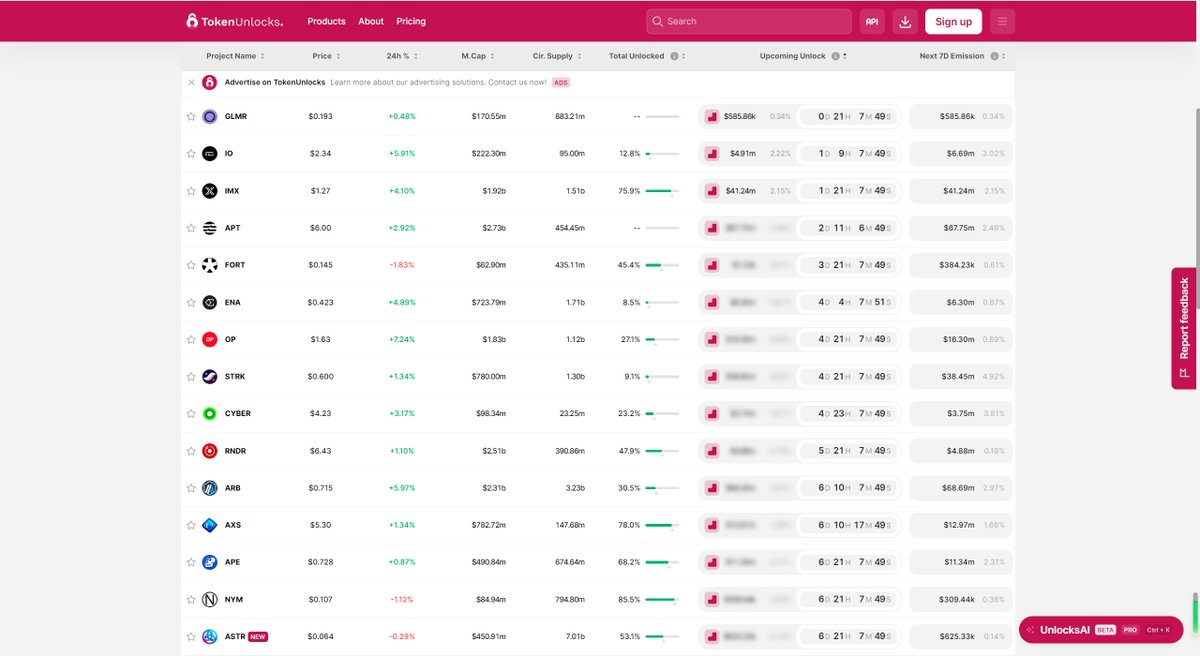Open the Products menu
Screen dimensions: 1200x656
coord(326,21)
